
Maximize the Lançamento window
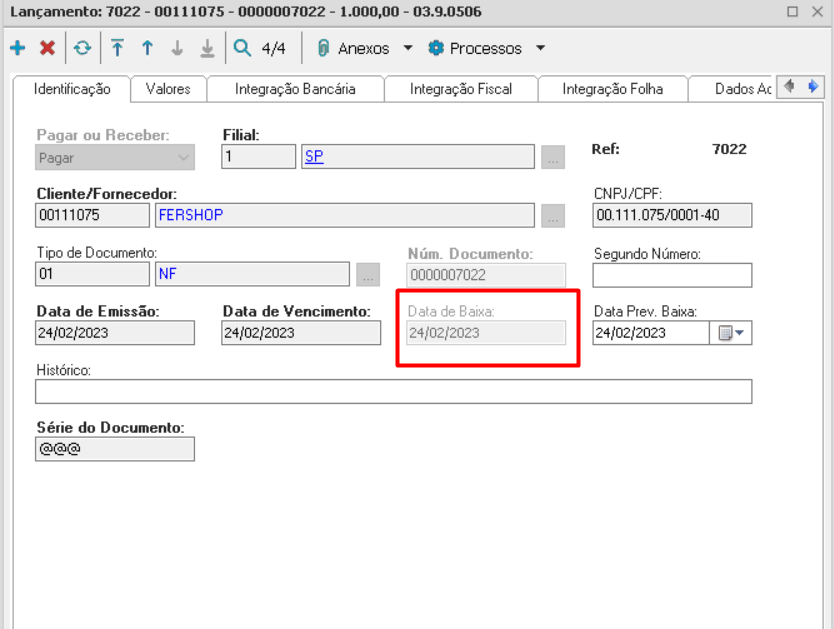[793, 11]
